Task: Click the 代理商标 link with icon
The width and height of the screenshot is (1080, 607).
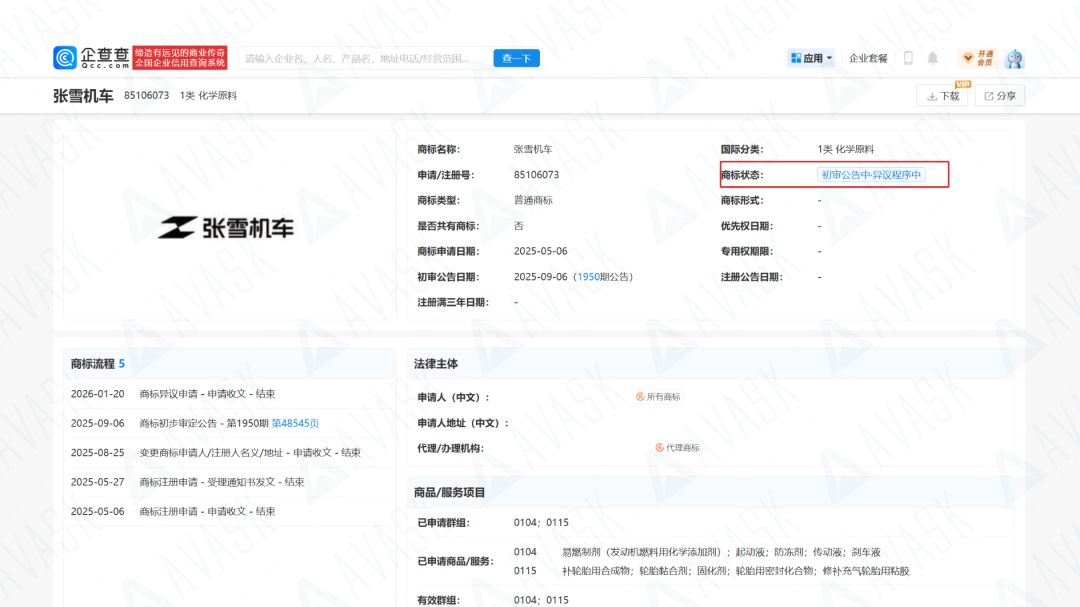Action: 677,448
